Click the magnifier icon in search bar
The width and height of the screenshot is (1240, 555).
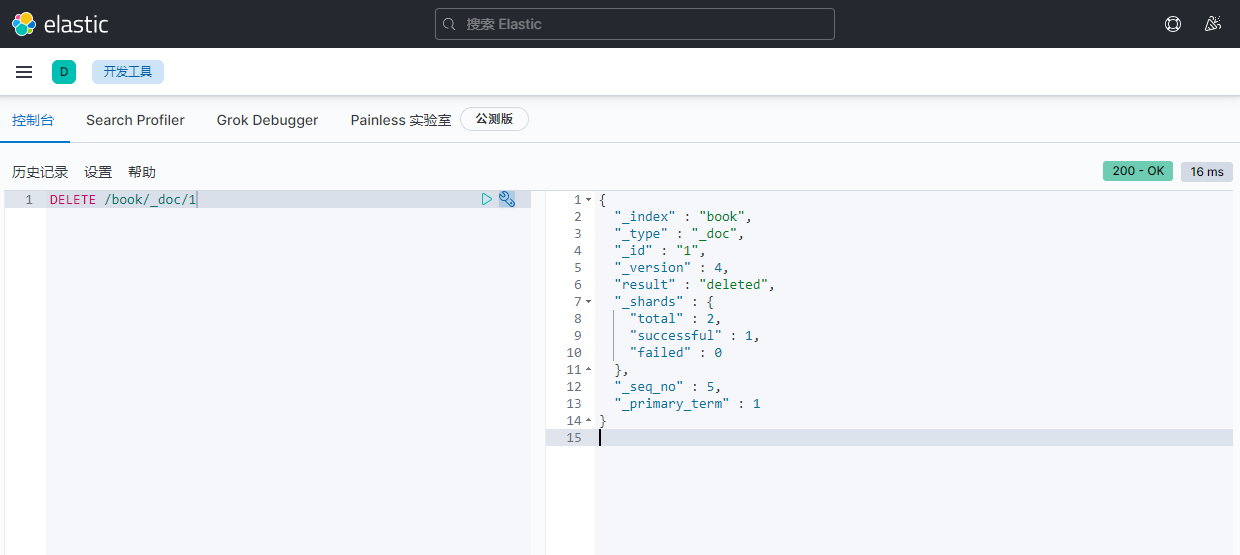tap(450, 24)
